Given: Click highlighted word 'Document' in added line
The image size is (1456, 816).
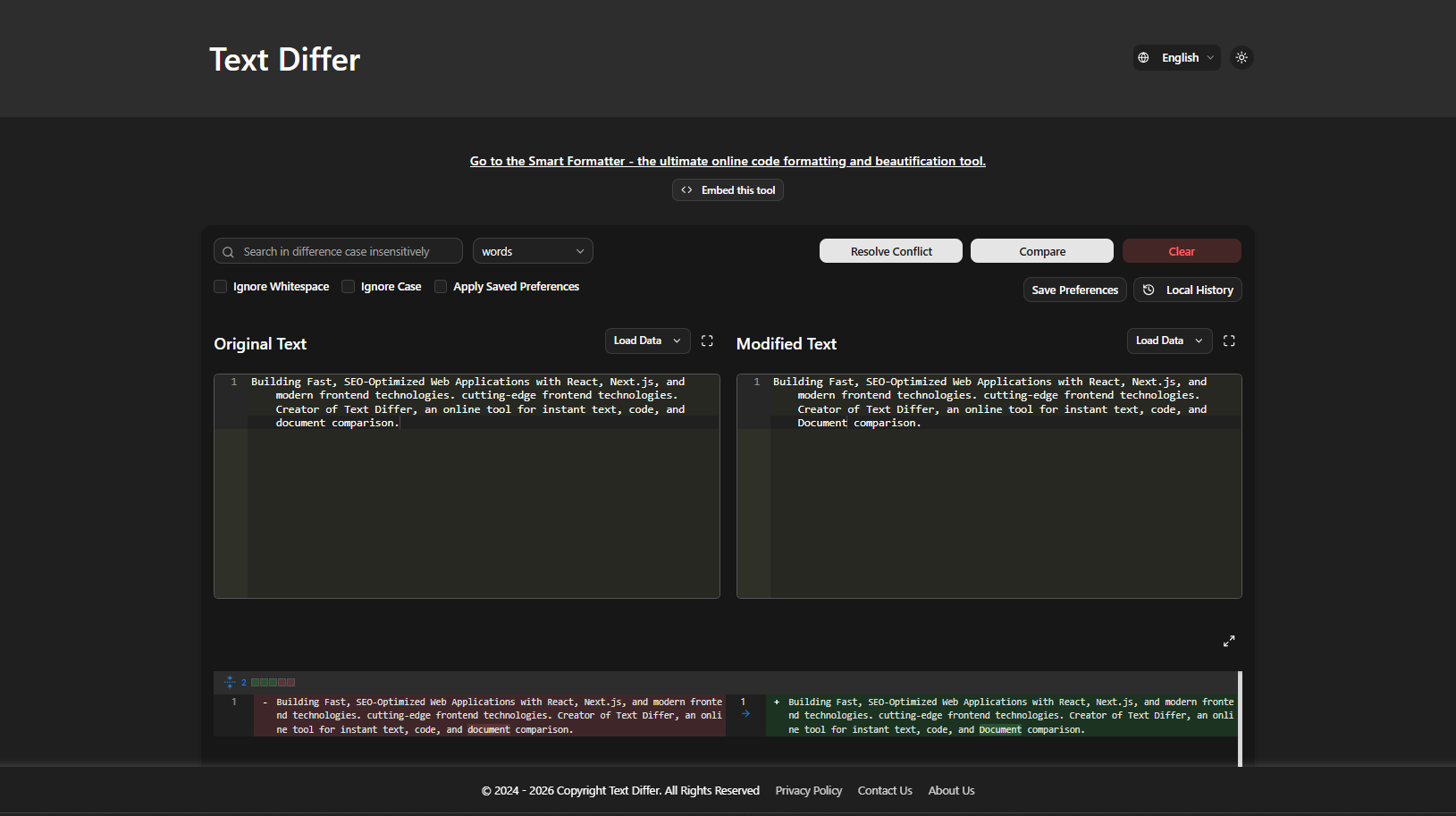Looking at the screenshot, I should point(1000,729).
